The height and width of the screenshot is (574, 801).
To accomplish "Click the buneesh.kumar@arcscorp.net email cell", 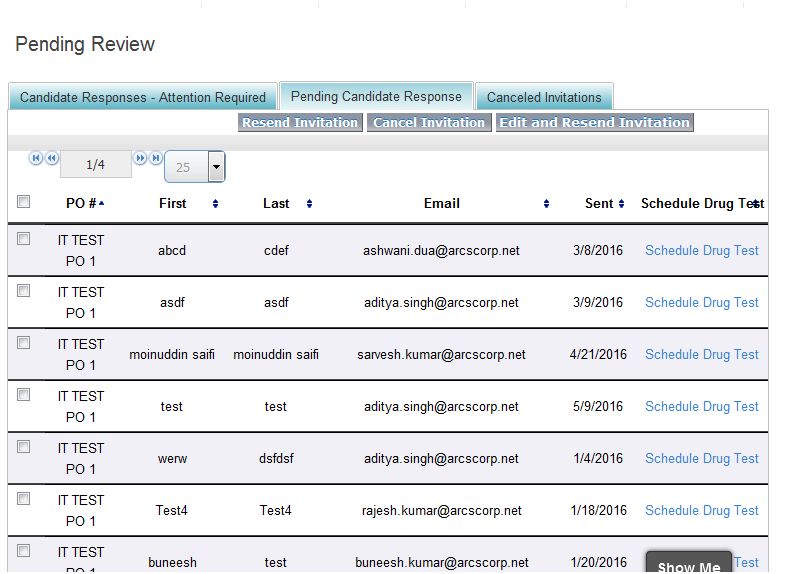I will [441, 562].
